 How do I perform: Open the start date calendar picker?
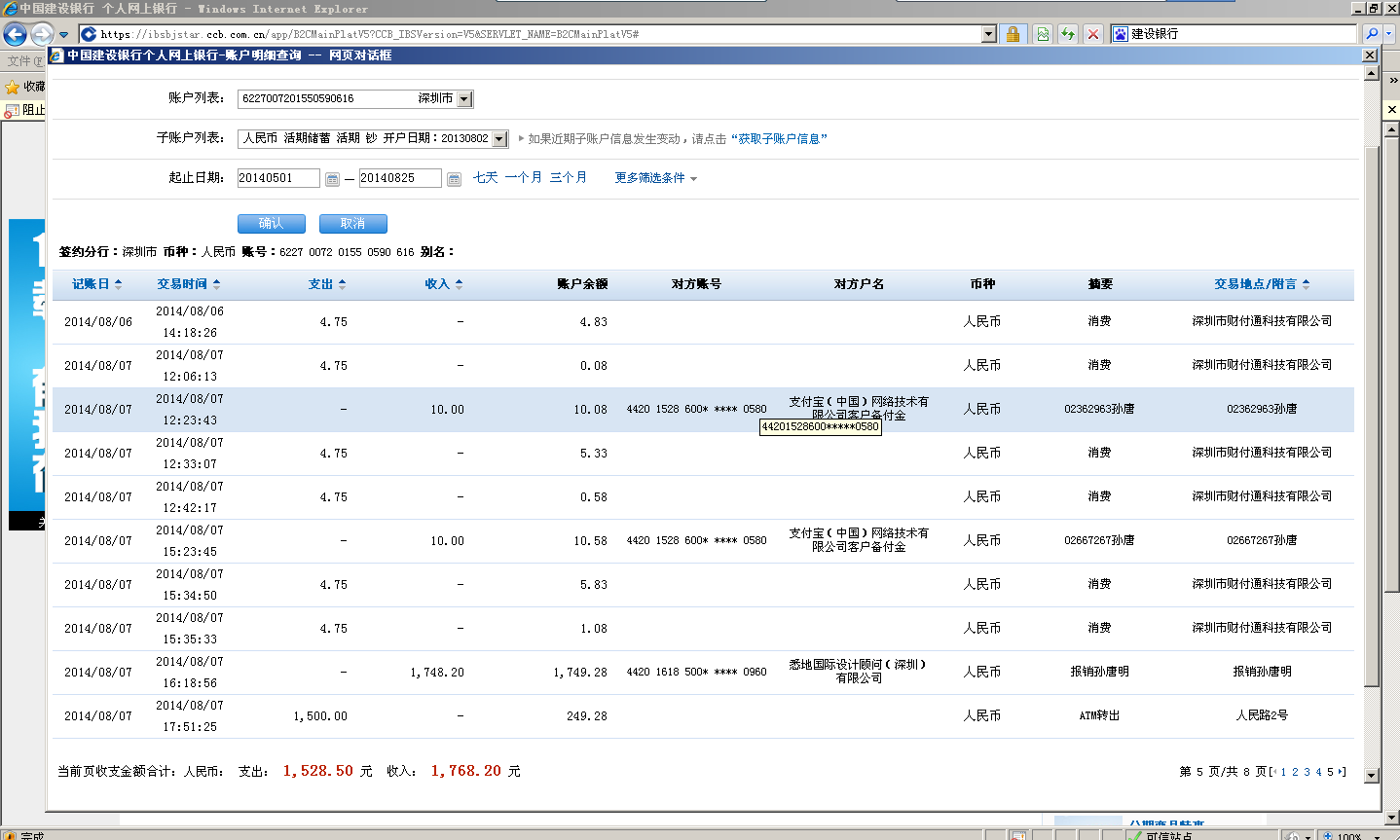pyautogui.click(x=332, y=179)
